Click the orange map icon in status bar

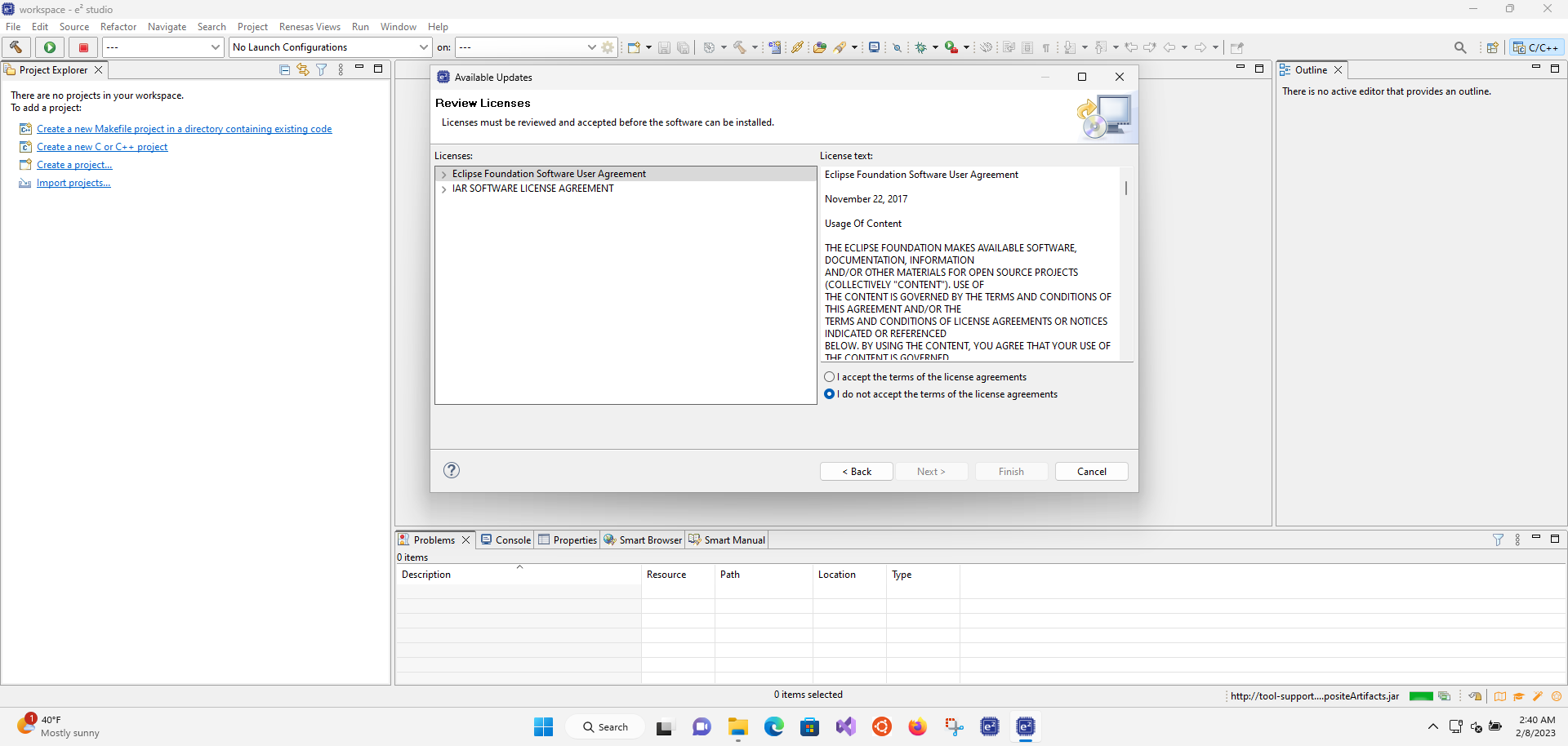(x=1500, y=696)
